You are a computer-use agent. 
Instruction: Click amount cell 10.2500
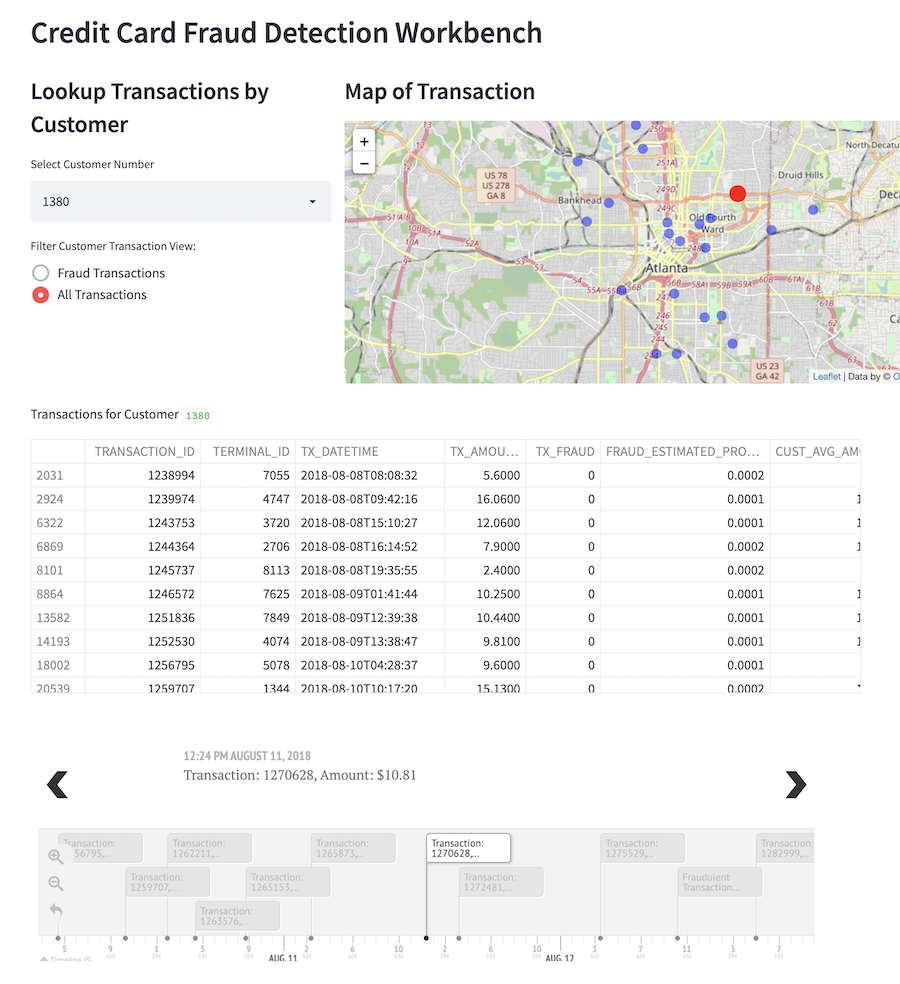(x=485, y=594)
